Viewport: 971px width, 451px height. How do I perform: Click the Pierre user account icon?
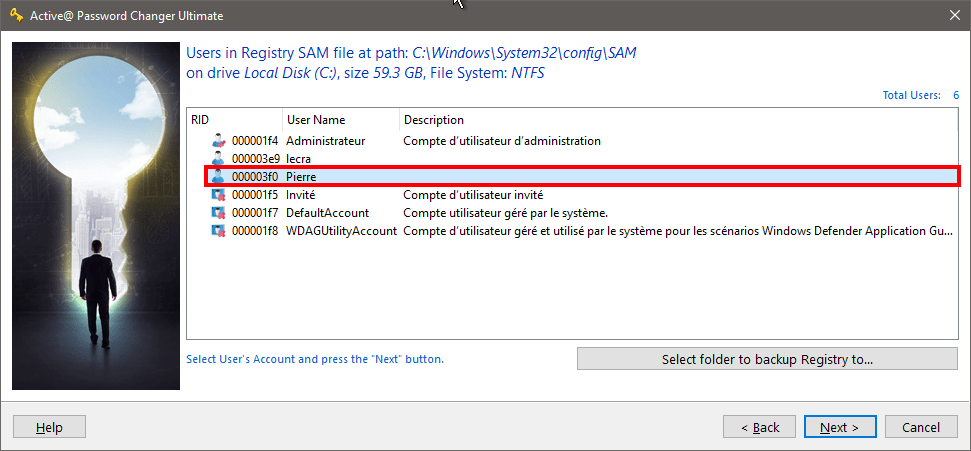218,177
